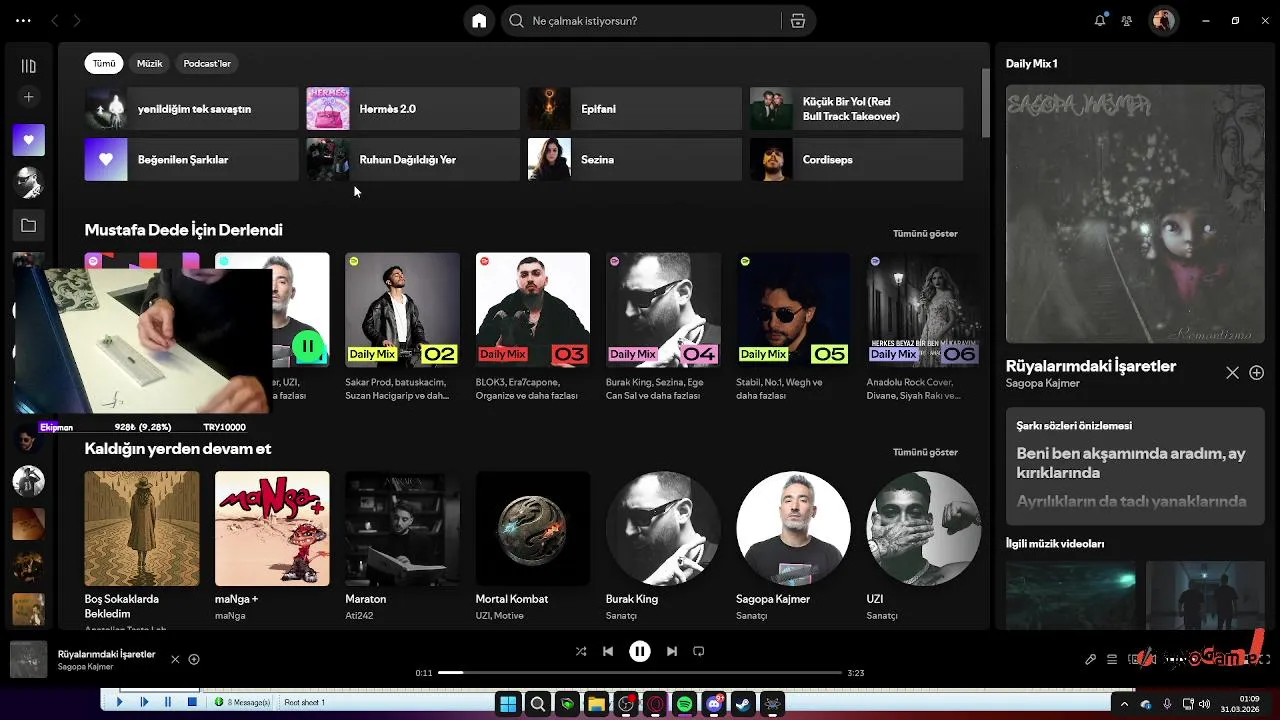Image resolution: width=1280 pixels, height=720 pixels.
Task: Select the Müzik filter chip
Action: pyautogui.click(x=149, y=63)
